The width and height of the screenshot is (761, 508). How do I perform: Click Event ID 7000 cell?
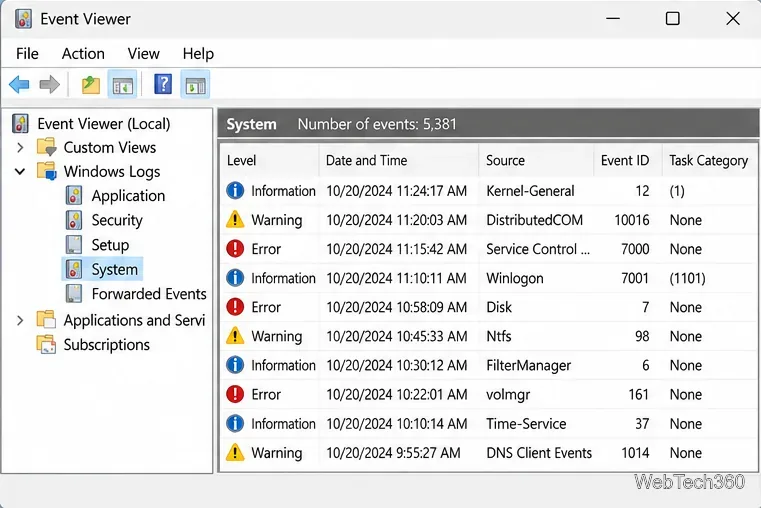pos(635,249)
